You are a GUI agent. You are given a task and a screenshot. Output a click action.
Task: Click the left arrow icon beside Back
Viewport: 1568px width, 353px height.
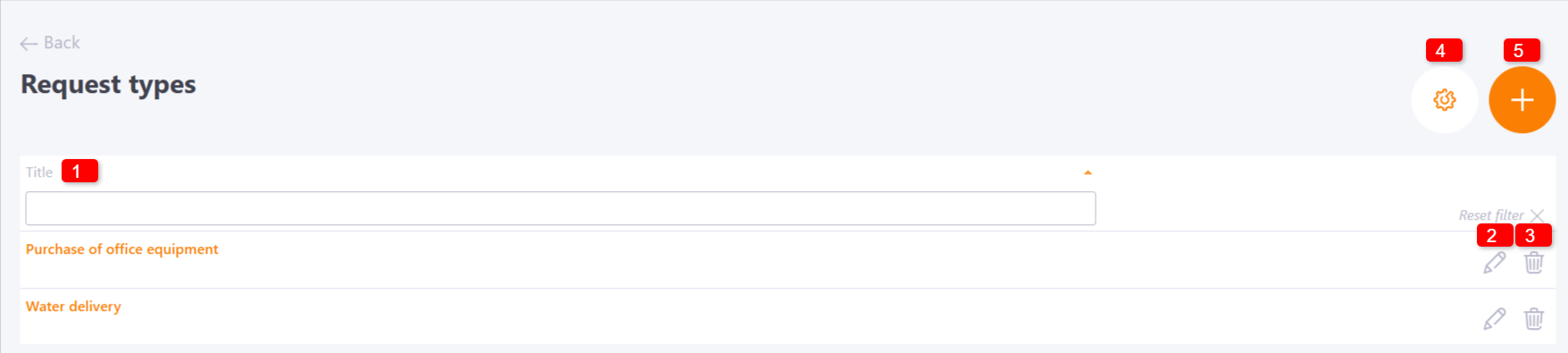tap(29, 44)
